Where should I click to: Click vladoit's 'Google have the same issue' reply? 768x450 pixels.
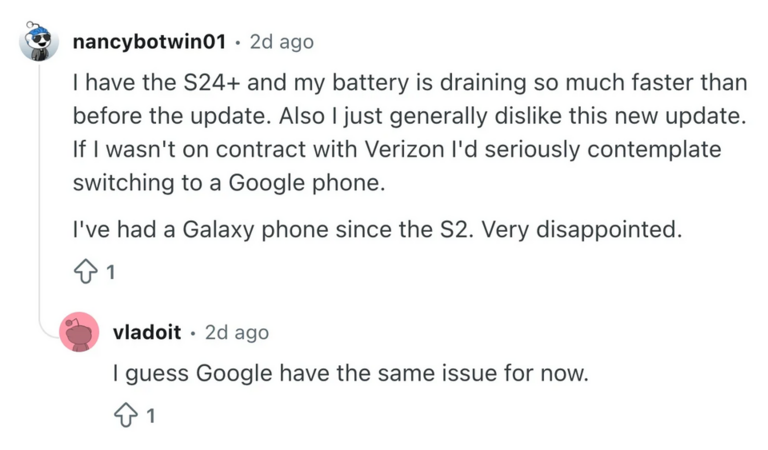pyautogui.click(x=350, y=373)
